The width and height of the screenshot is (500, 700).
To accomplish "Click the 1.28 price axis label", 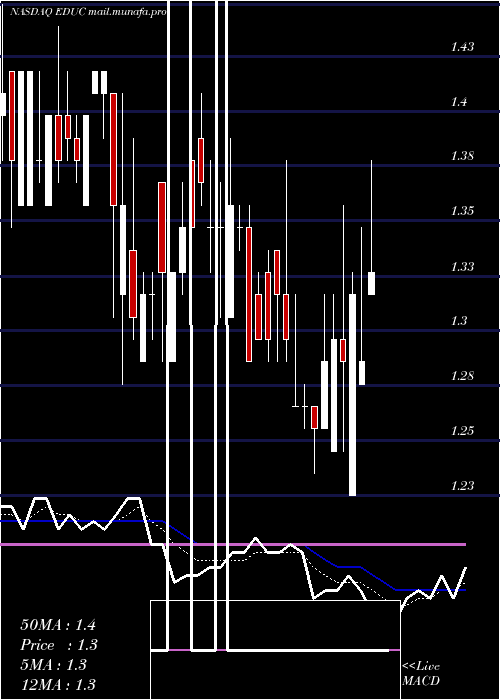I will click(x=462, y=375).
